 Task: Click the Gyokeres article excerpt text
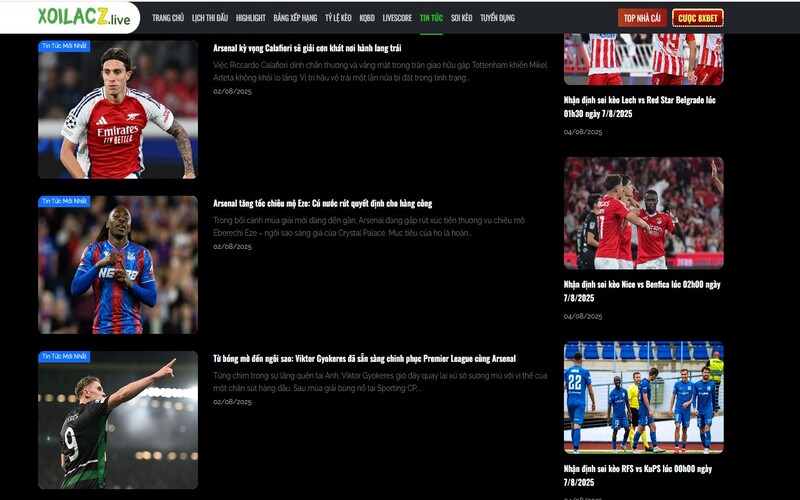[380, 382]
